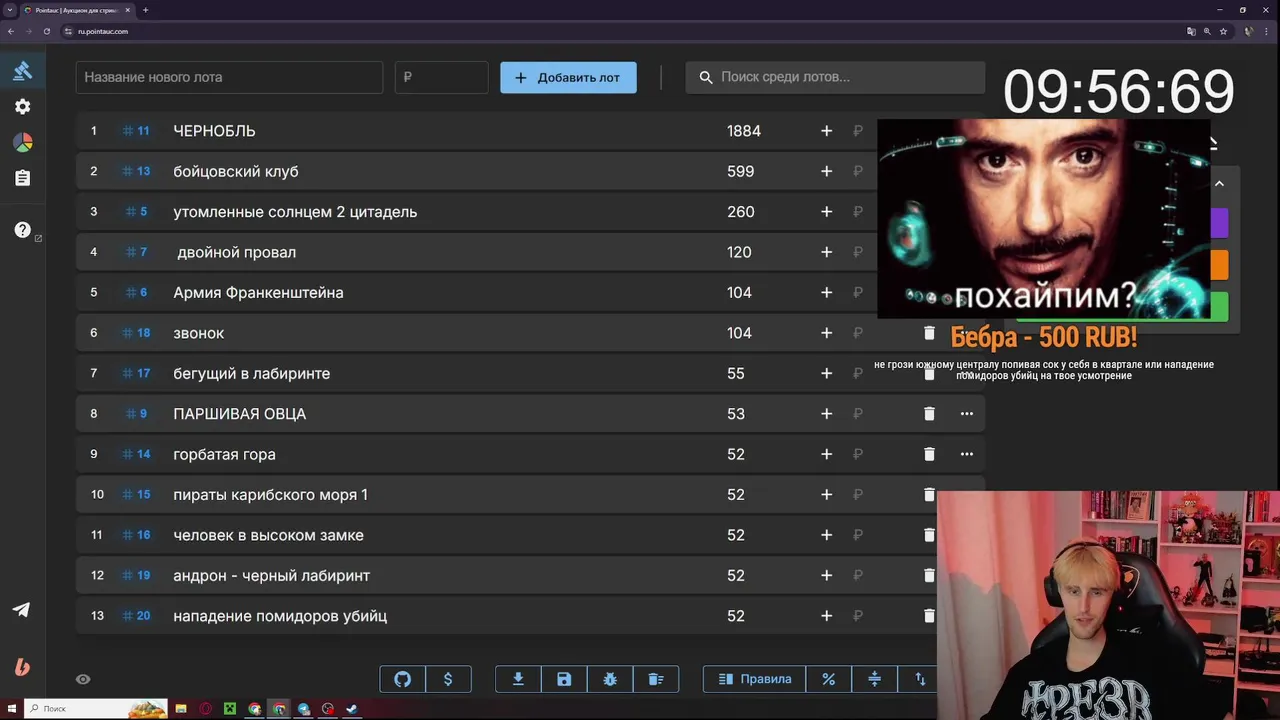Viewport: 1280px width, 720px height.
Task: Click the ЧЕРНОБЛЬ lot name
Action: pyautogui.click(x=214, y=131)
